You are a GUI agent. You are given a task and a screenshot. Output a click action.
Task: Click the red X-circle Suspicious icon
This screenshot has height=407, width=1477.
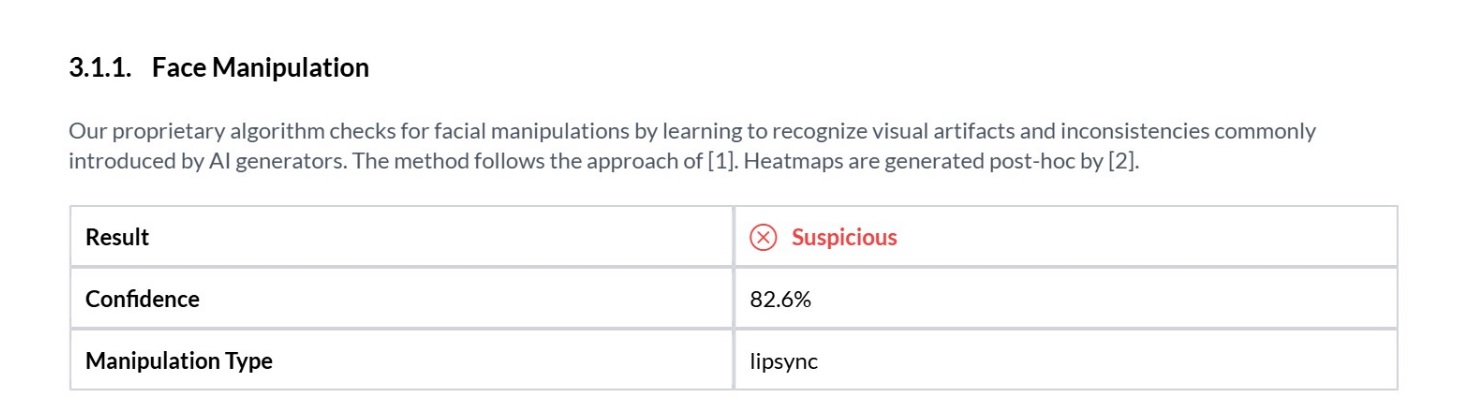pyautogui.click(x=763, y=238)
